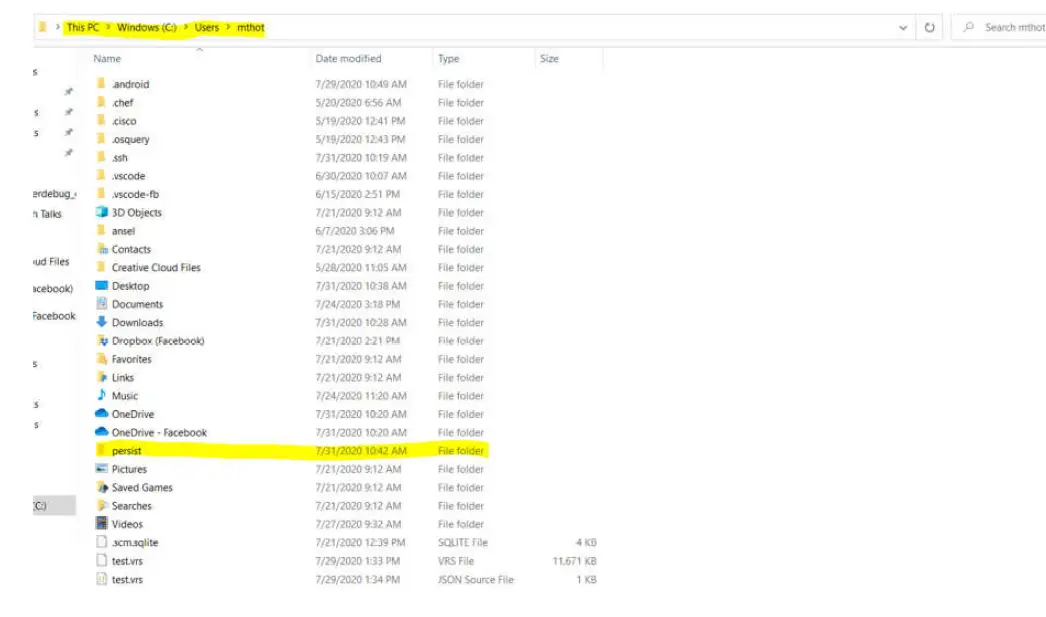
Task: Select the OneDrive folder name
Action: tap(133, 414)
